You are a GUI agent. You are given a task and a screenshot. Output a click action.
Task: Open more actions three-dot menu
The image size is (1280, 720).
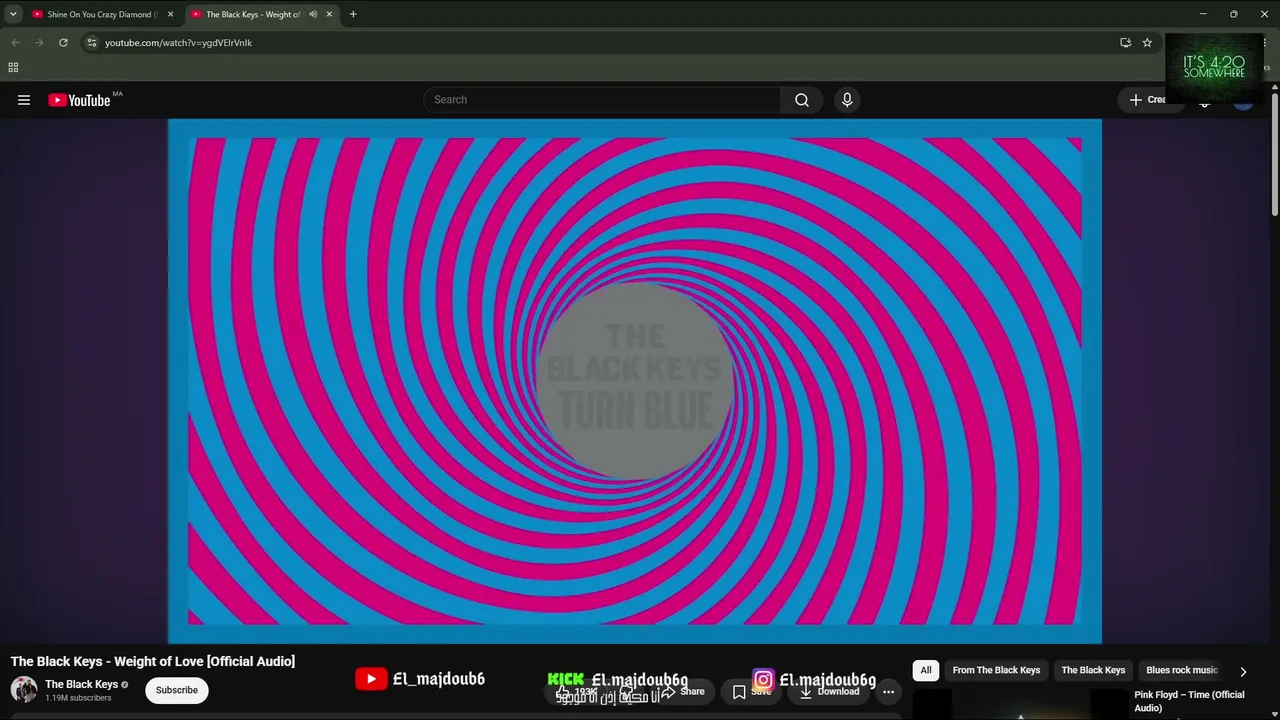(888, 691)
